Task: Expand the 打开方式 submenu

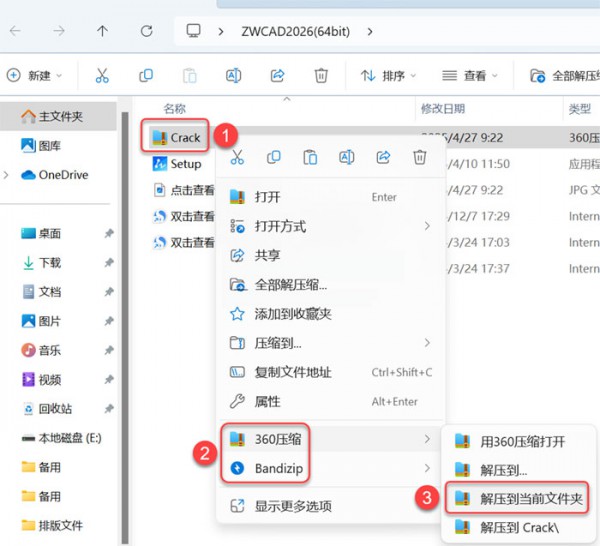Action: point(331,226)
